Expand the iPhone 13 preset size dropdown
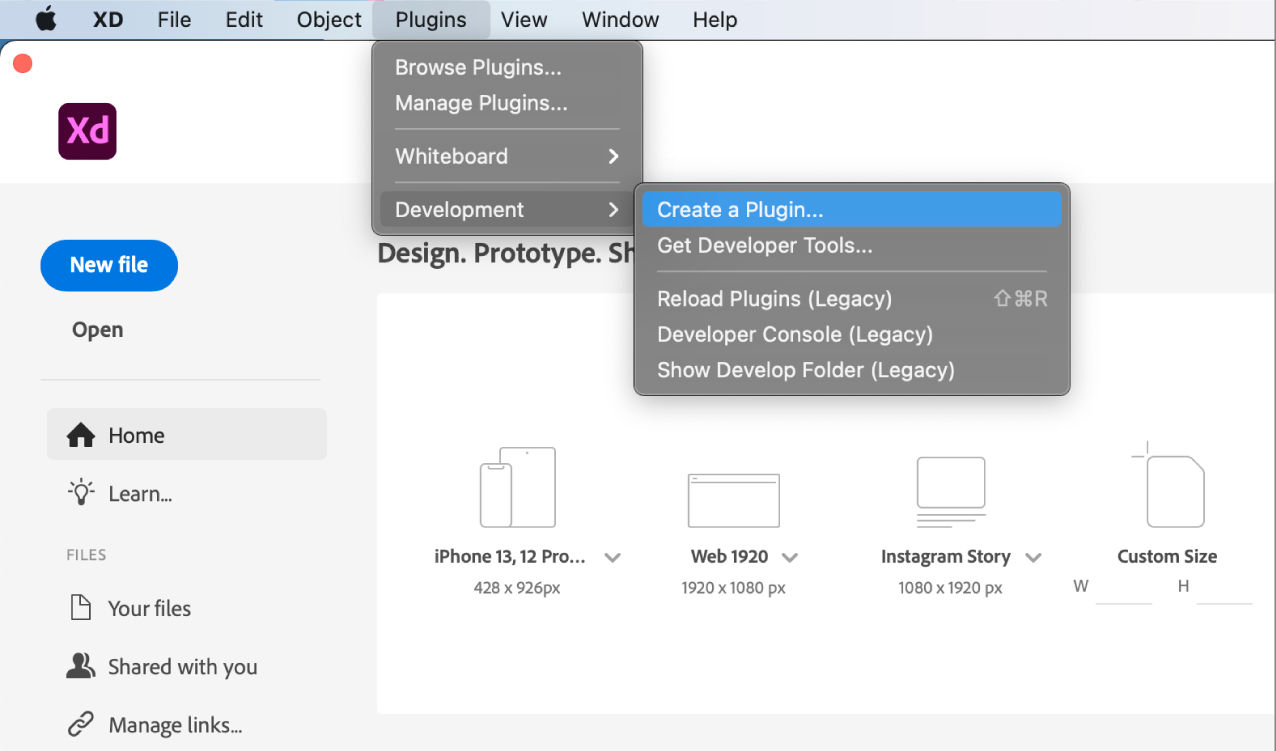Screen dimensions: 1276x751 pyautogui.click(x=612, y=557)
